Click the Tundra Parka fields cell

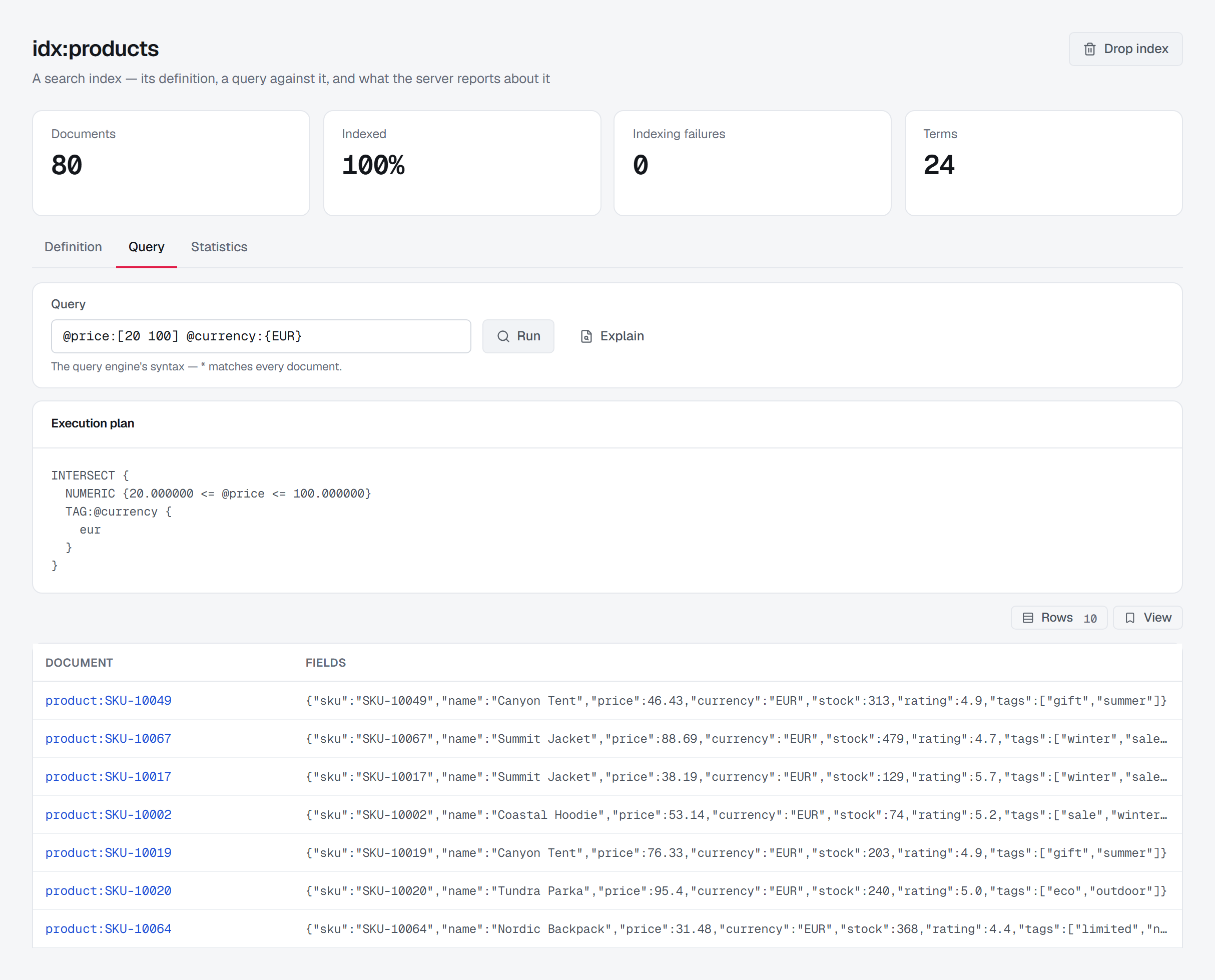click(736, 891)
